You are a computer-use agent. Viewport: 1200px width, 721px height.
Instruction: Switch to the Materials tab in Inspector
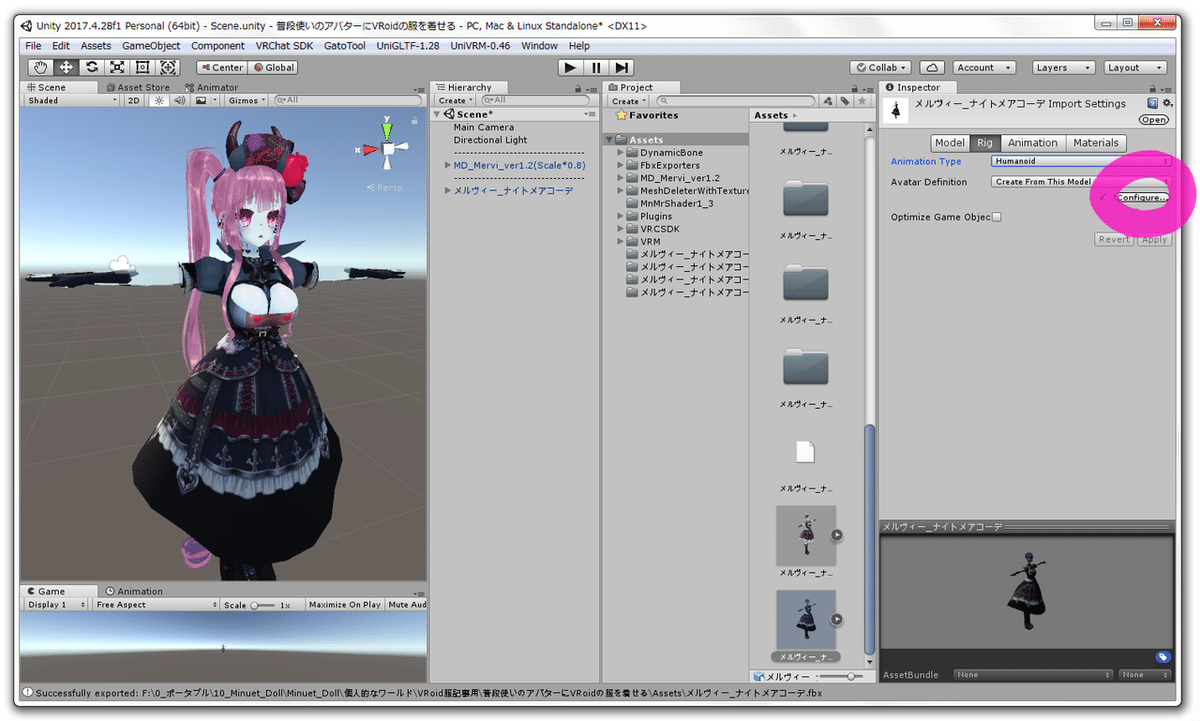(1096, 143)
